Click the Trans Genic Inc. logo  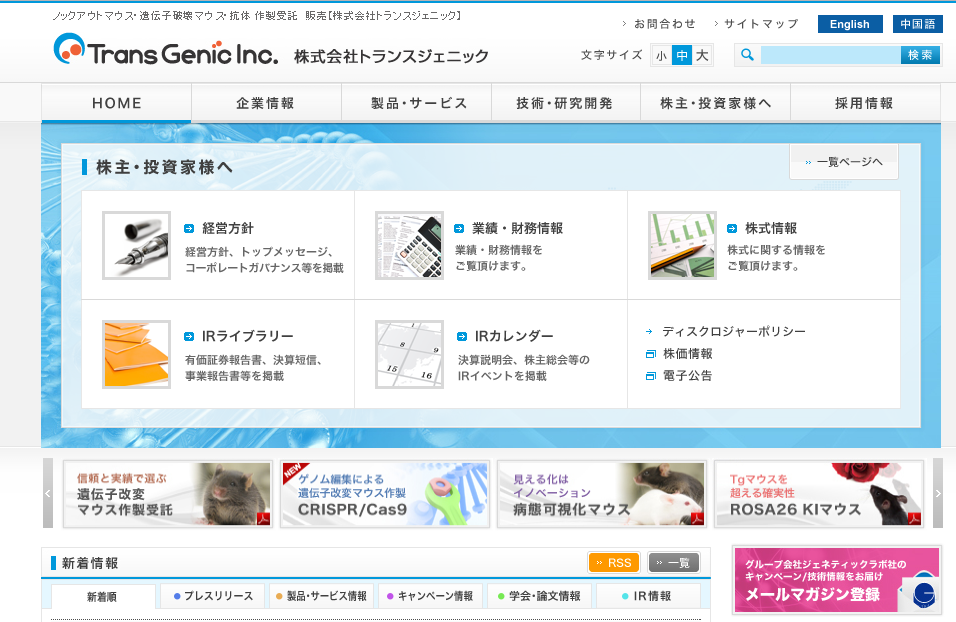(x=165, y=49)
